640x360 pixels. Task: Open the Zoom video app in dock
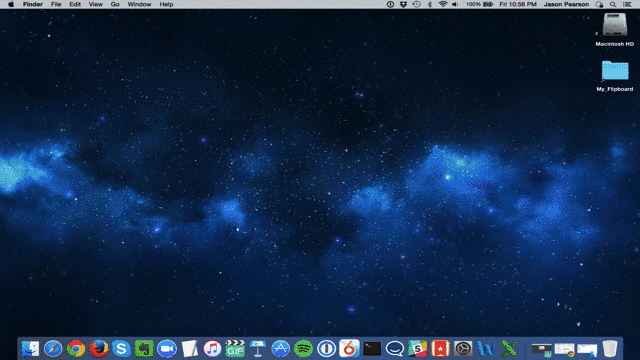click(x=167, y=349)
